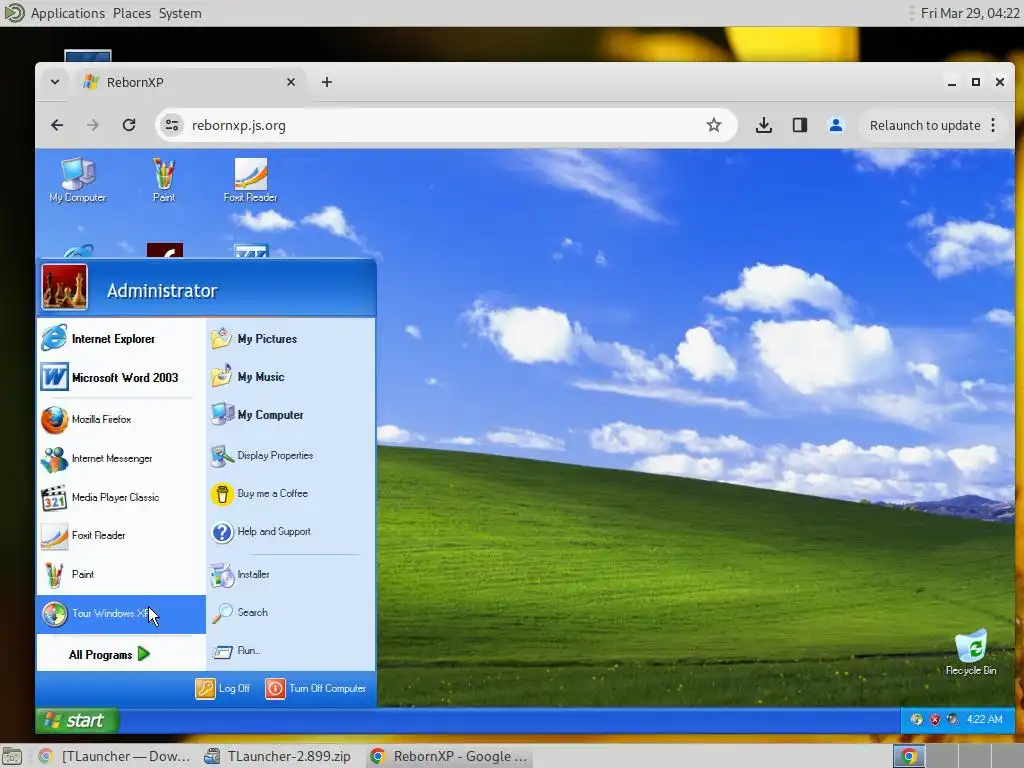
Task: Switch to TLauncher — Dow... taskbar window
Action: (114, 756)
